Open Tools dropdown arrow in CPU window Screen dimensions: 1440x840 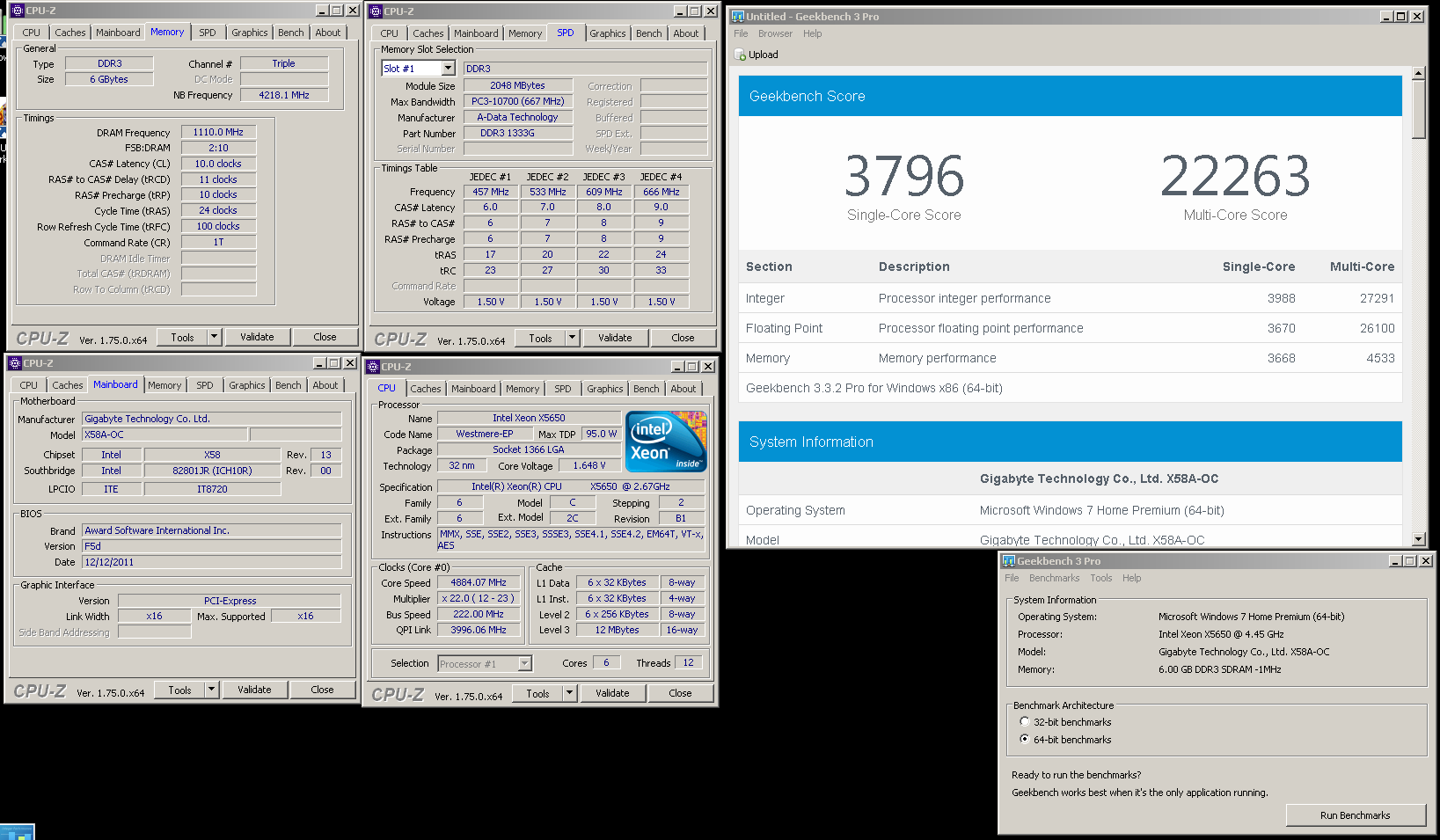coord(569,693)
